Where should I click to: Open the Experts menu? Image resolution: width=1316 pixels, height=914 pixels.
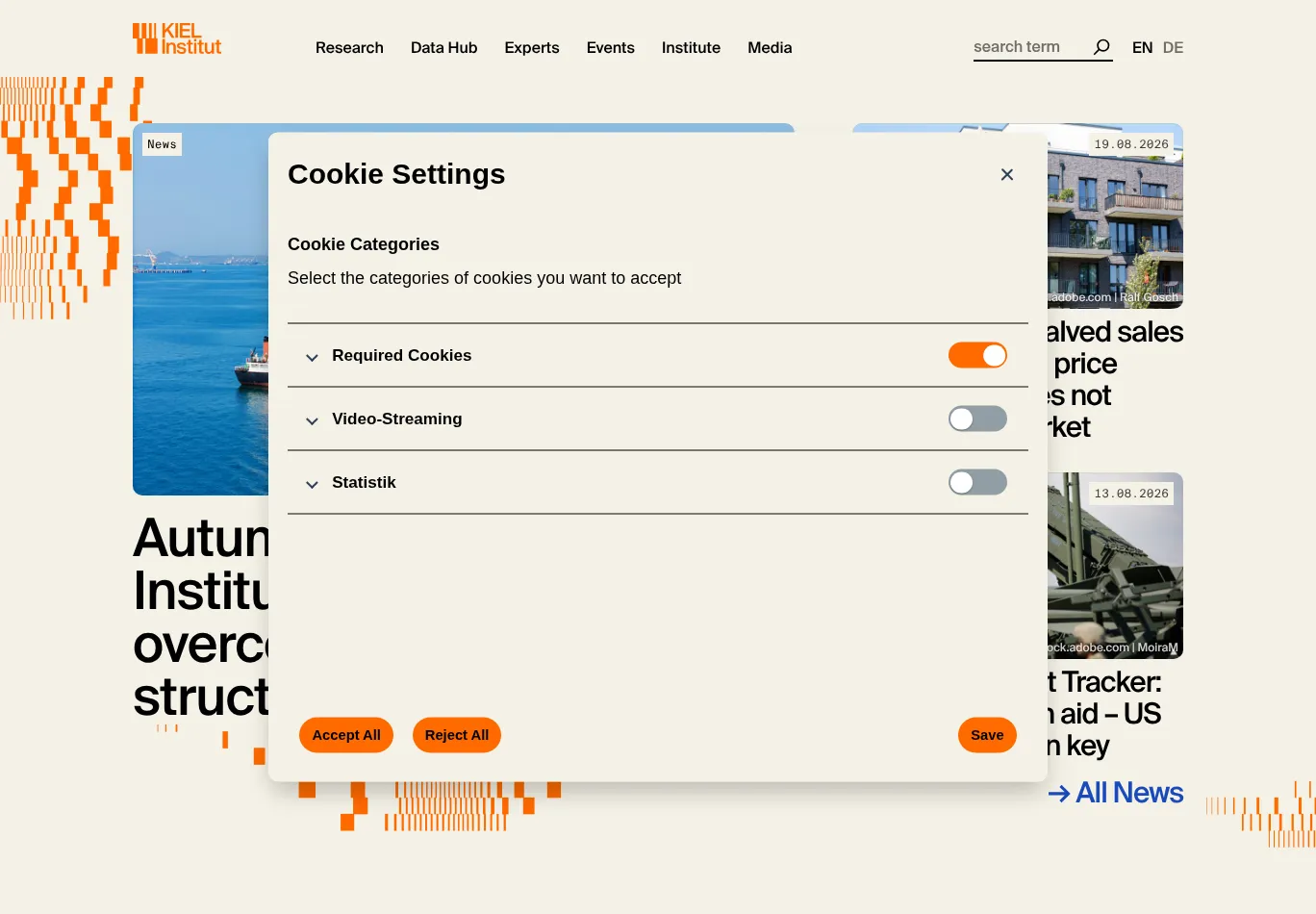(532, 47)
